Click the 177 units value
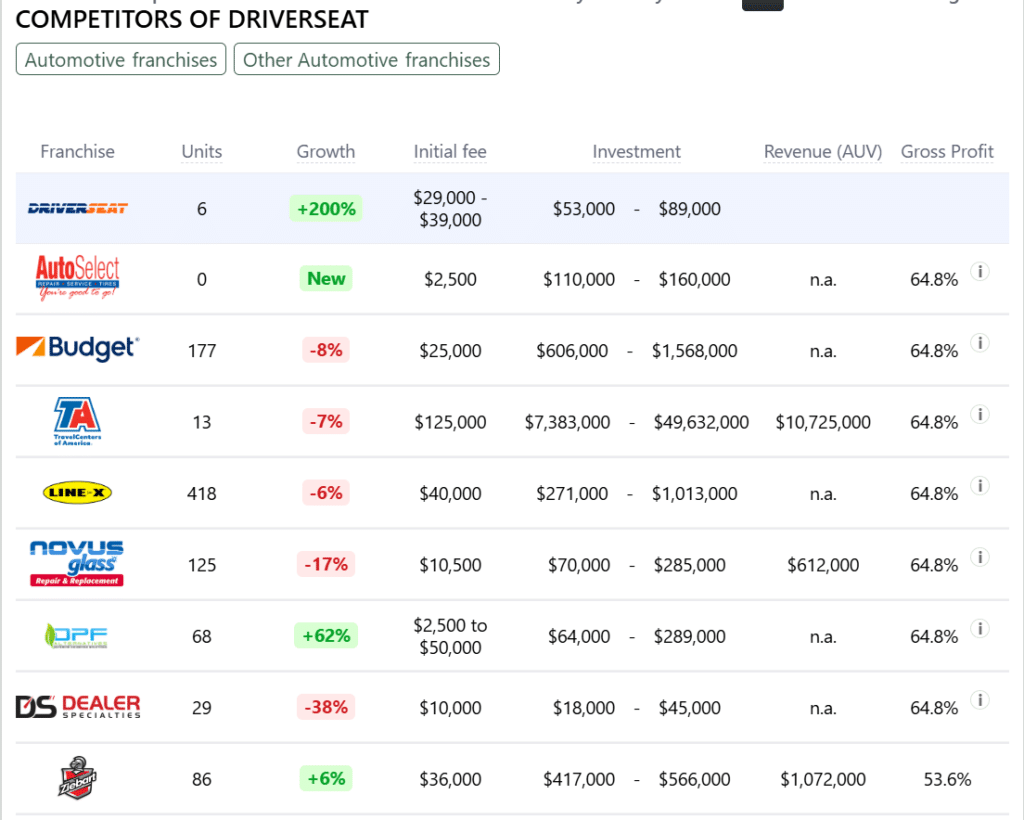The height and width of the screenshot is (820, 1024). 202,351
